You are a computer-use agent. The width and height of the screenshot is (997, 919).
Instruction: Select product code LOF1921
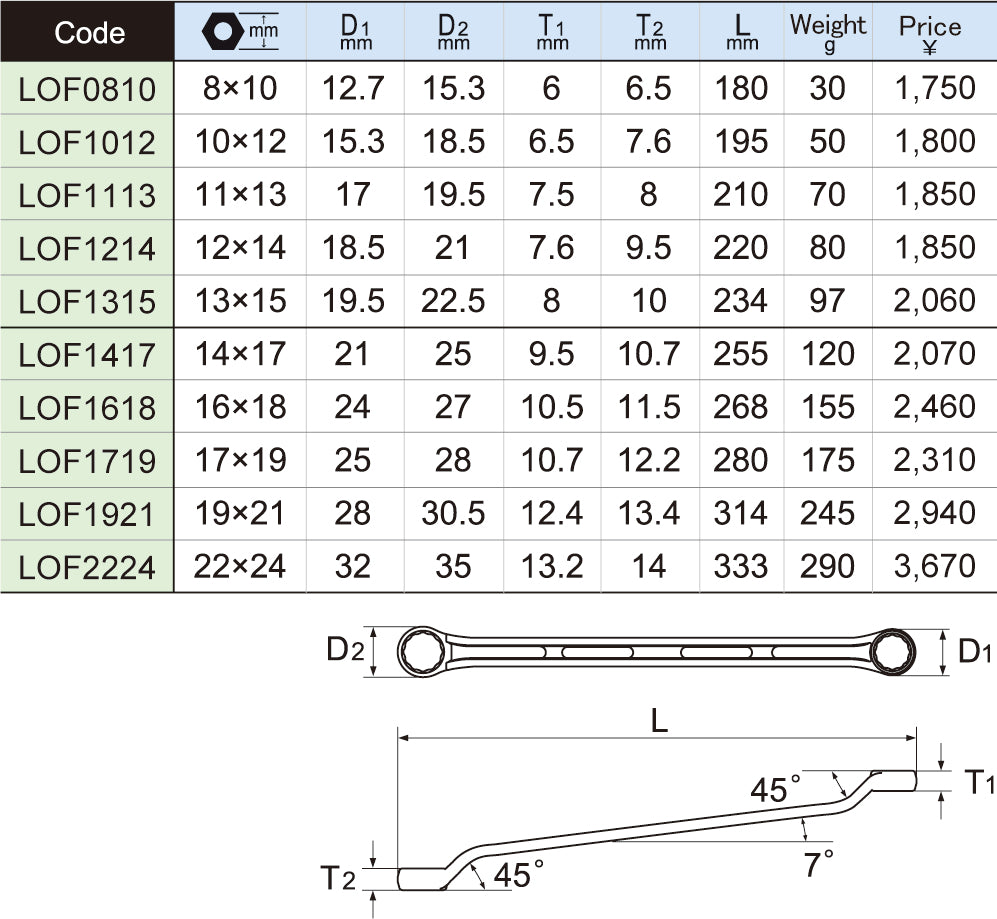(88, 514)
